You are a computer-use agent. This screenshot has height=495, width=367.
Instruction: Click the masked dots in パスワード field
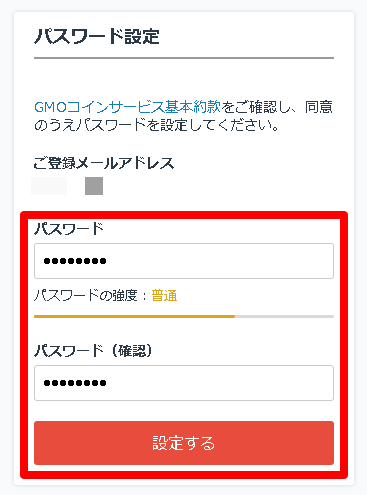tap(75, 261)
